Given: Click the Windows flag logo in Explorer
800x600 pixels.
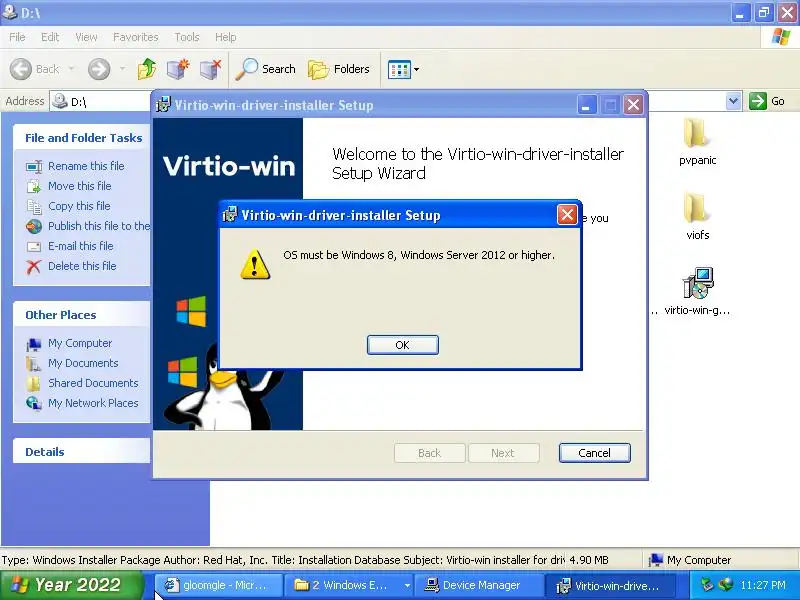Looking at the screenshot, I should (x=781, y=37).
